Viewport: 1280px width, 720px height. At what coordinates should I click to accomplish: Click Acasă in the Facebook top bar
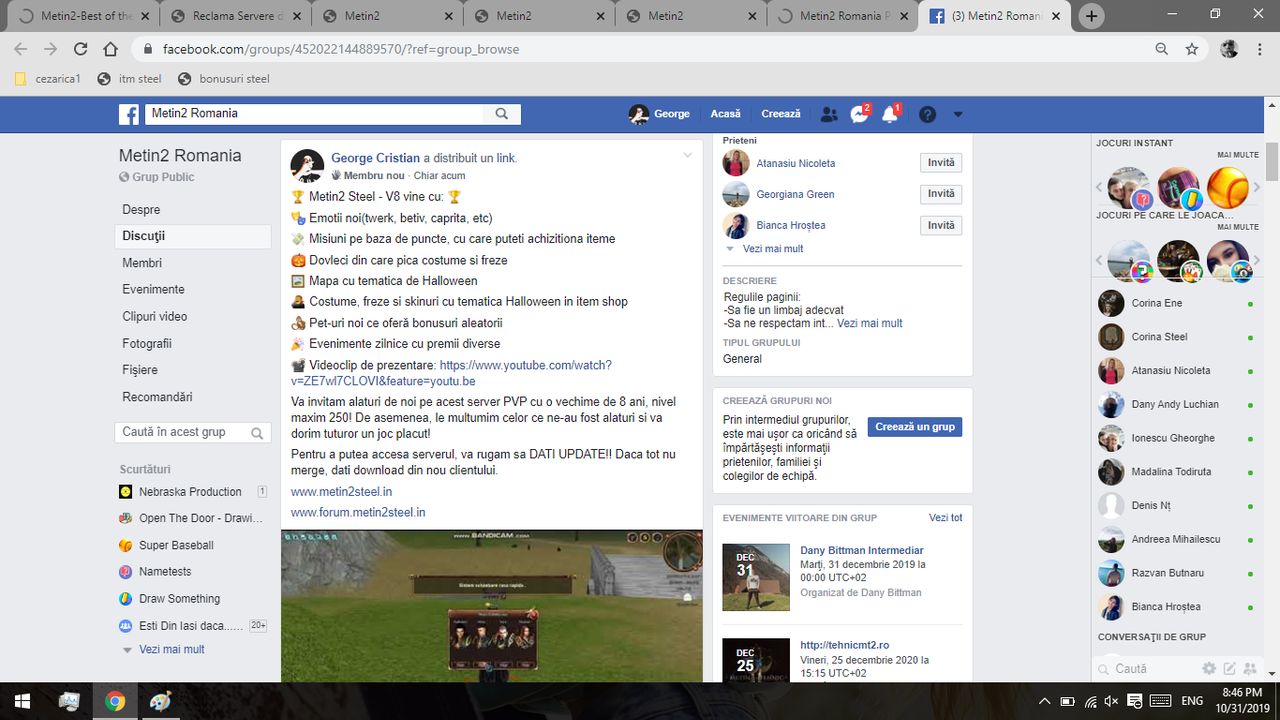click(725, 114)
